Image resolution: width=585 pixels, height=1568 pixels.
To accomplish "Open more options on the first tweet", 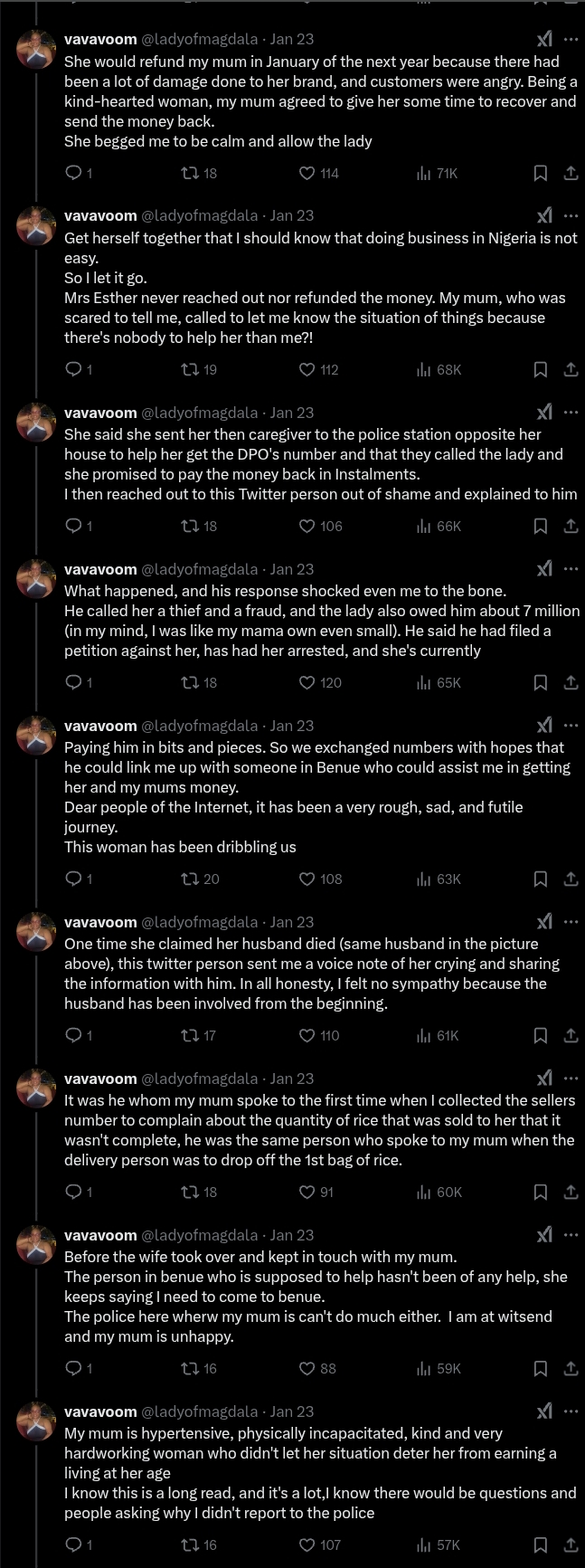I will (571, 39).
